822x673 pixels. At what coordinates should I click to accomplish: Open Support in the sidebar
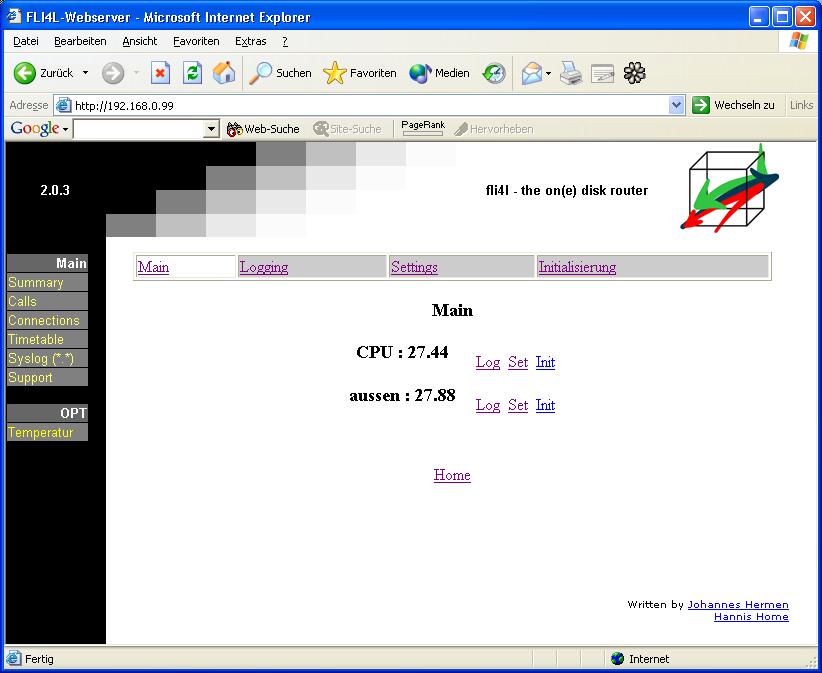pyautogui.click(x=47, y=377)
